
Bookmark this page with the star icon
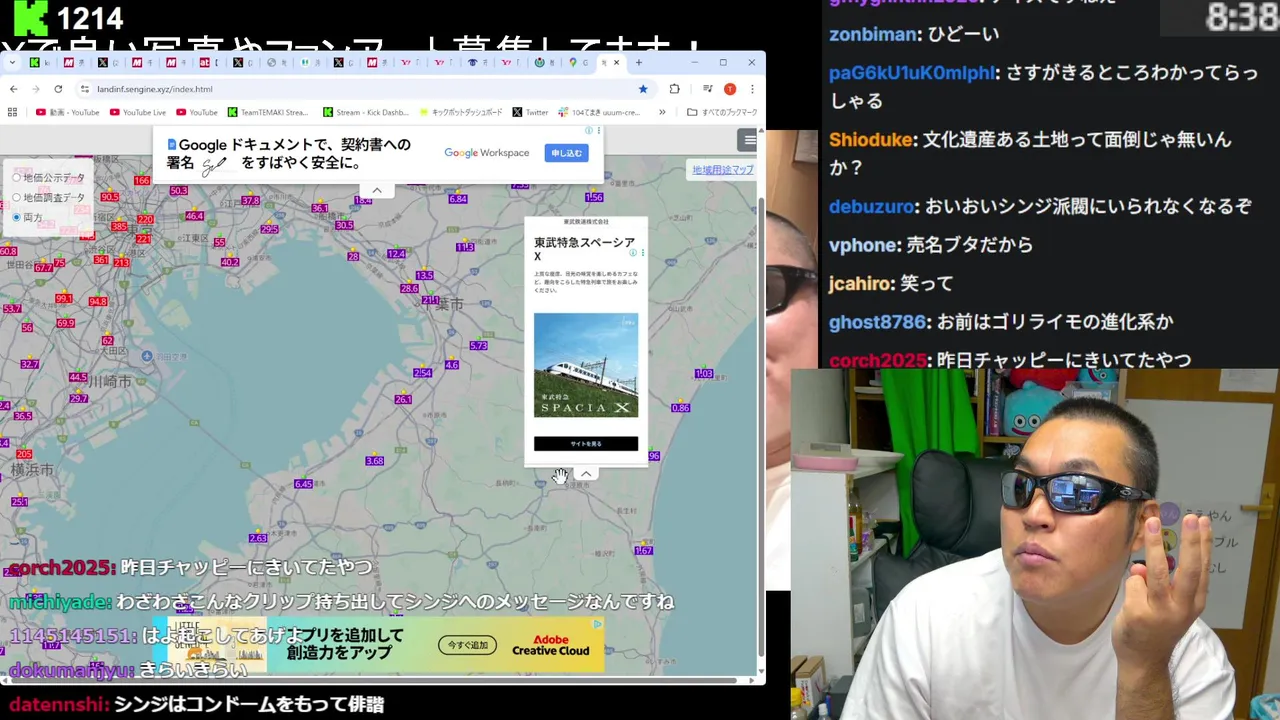(x=643, y=89)
